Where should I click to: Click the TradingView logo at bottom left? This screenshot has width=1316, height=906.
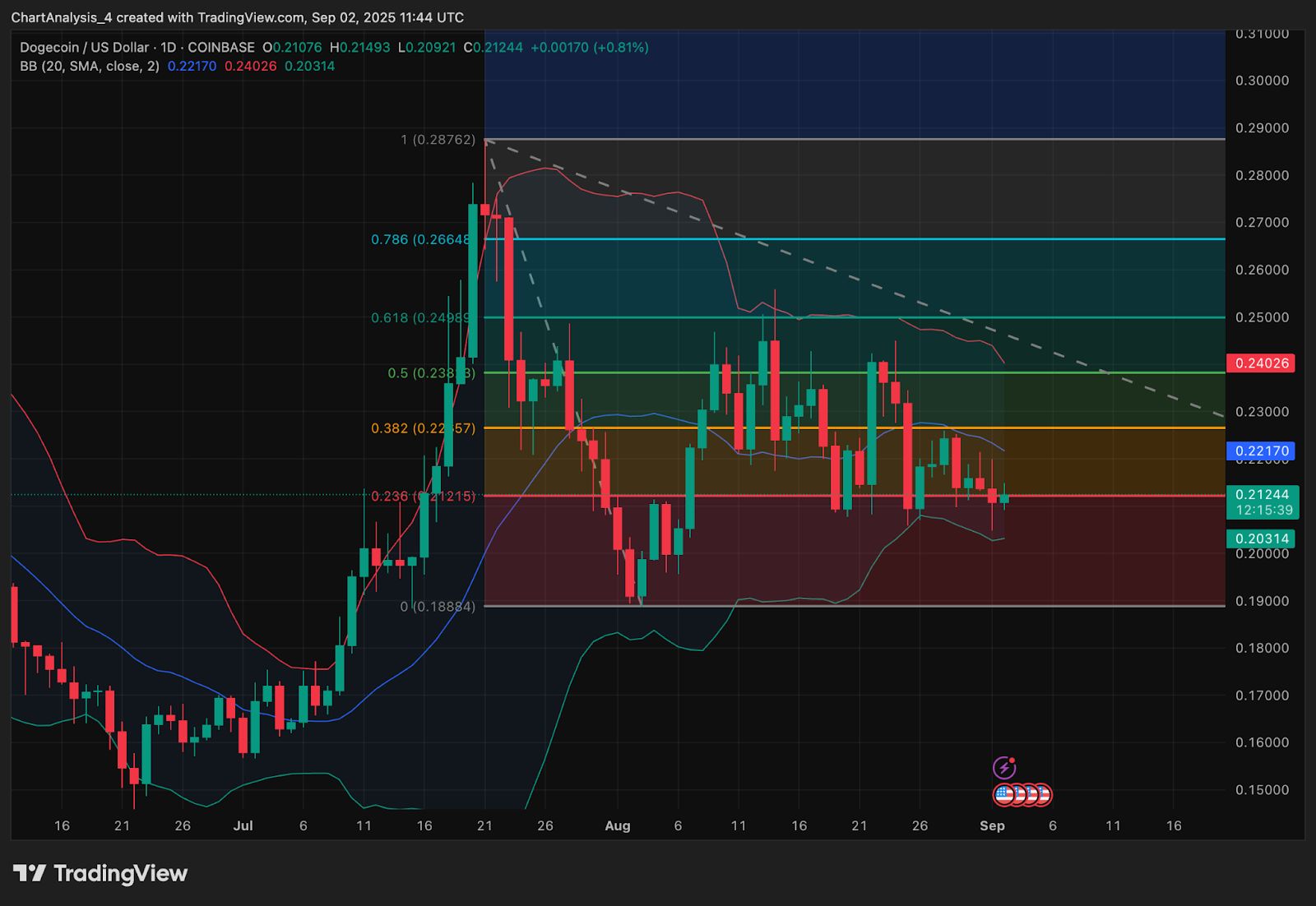(x=100, y=873)
